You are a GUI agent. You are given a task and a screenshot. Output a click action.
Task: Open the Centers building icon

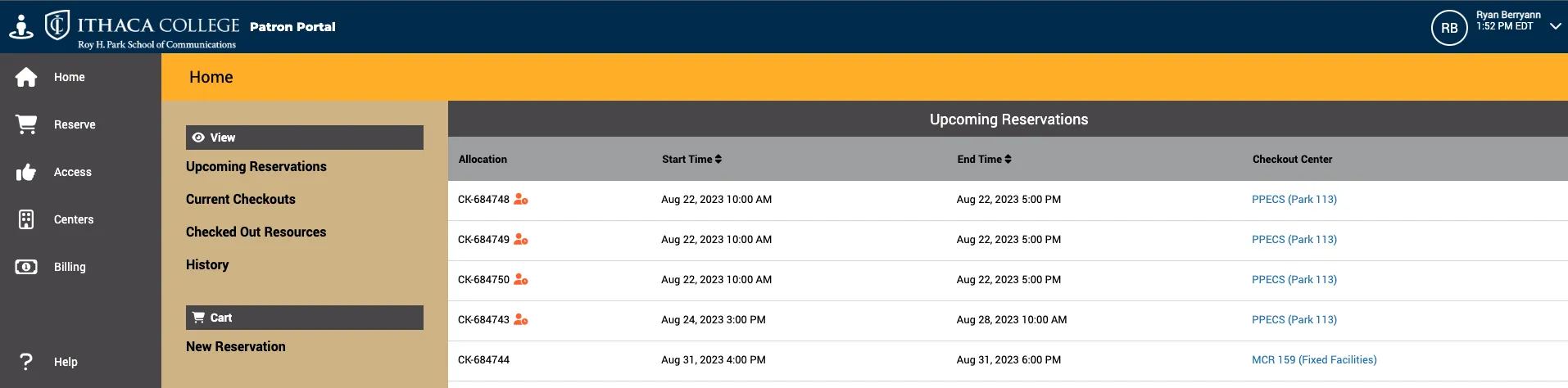point(26,219)
